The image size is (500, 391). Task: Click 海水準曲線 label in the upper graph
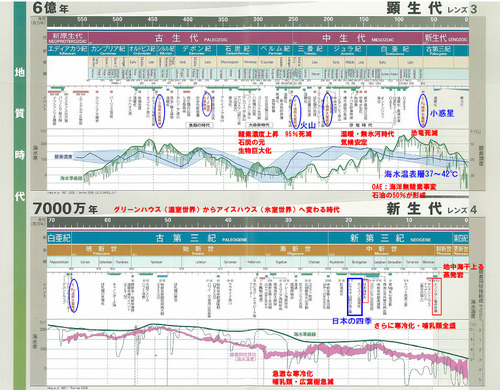coord(71,178)
